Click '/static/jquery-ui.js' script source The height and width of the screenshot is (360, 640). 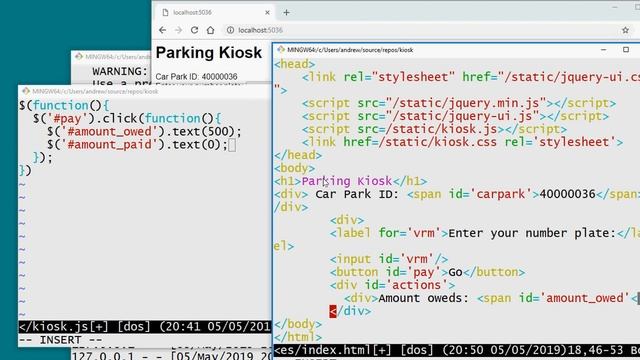(x=462, y=116)
